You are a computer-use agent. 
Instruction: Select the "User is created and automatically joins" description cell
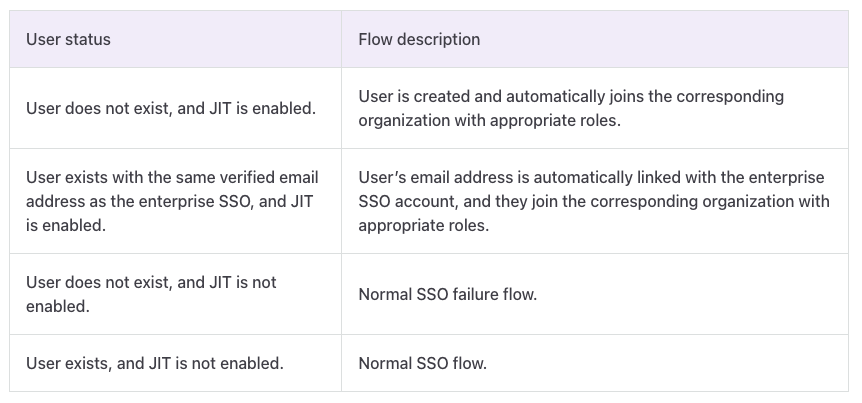[571, 108]
